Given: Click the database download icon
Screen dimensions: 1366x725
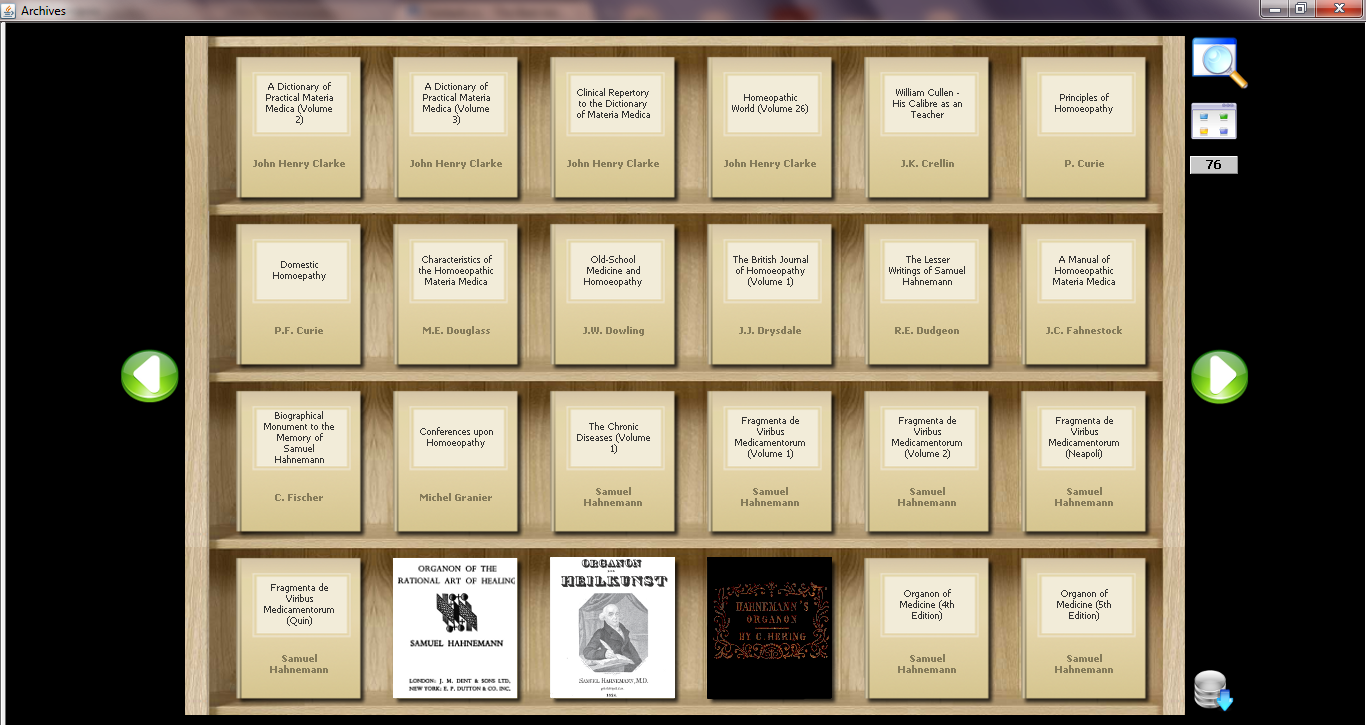Looking at the screenshot, I should click(1213, 690).
